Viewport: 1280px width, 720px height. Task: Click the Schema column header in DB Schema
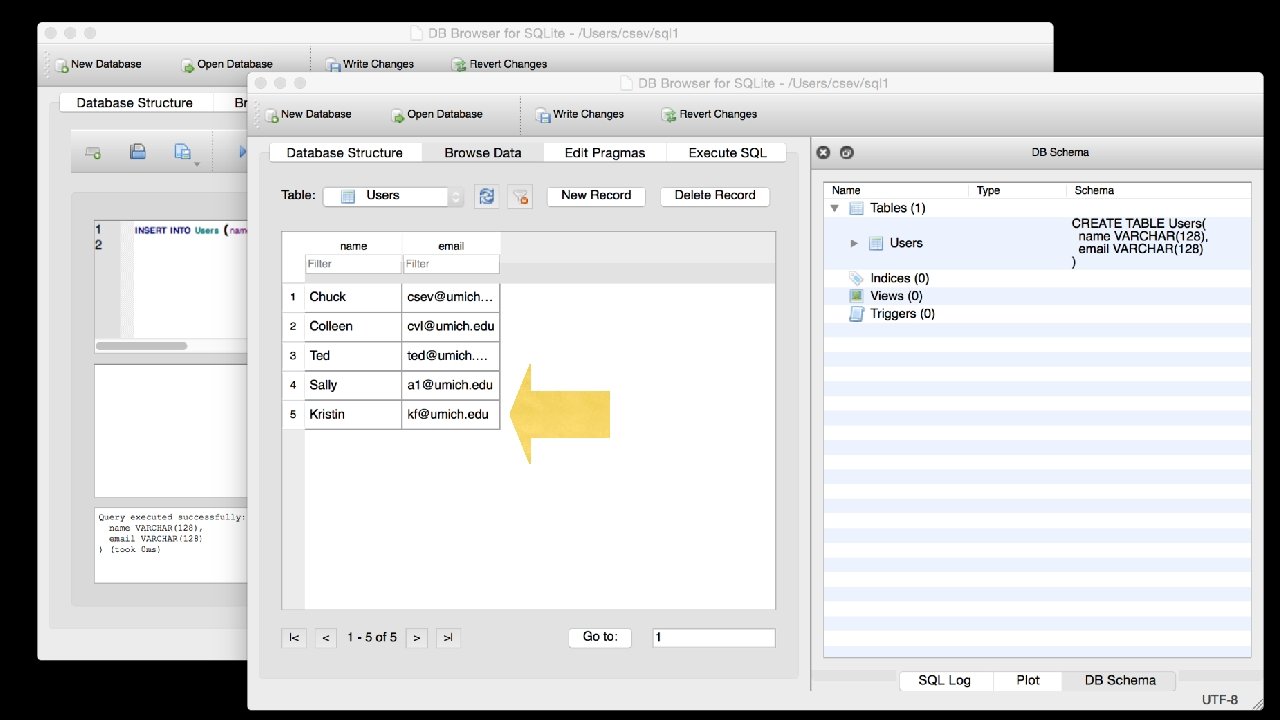click(x=1158, y=190)
